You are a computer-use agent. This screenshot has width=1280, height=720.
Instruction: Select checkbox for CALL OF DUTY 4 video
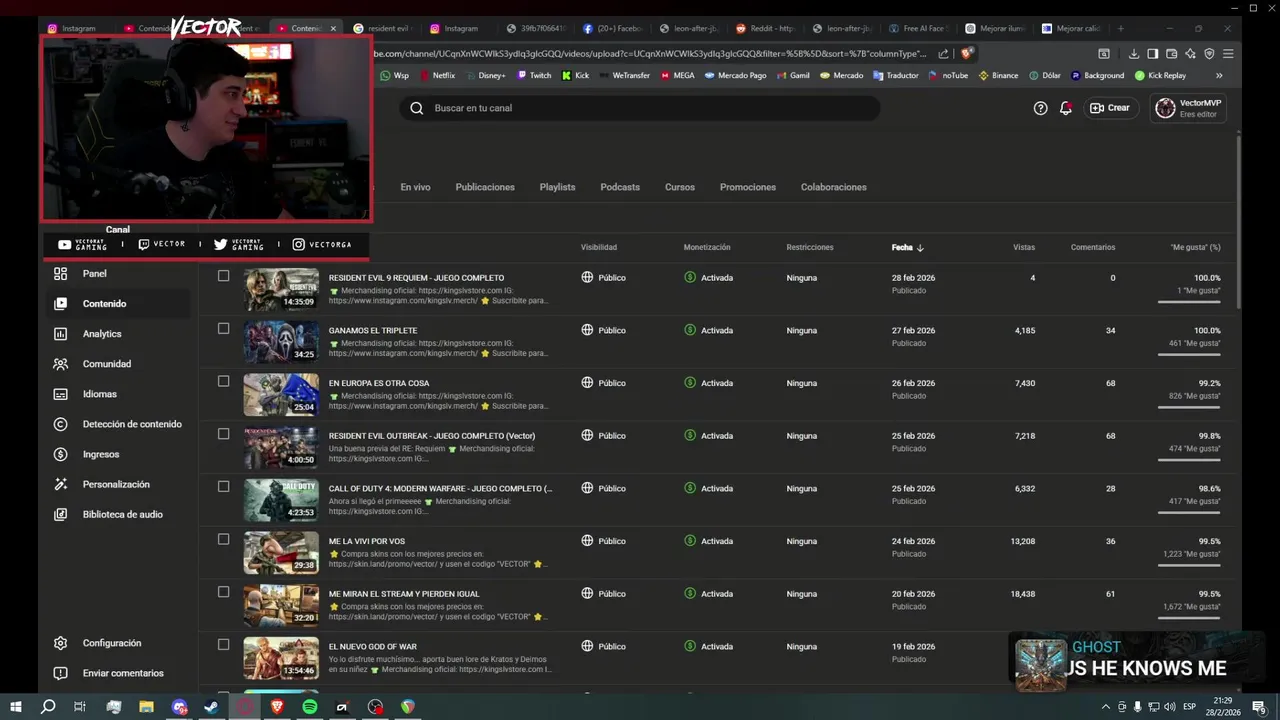(x=223, y=487)
